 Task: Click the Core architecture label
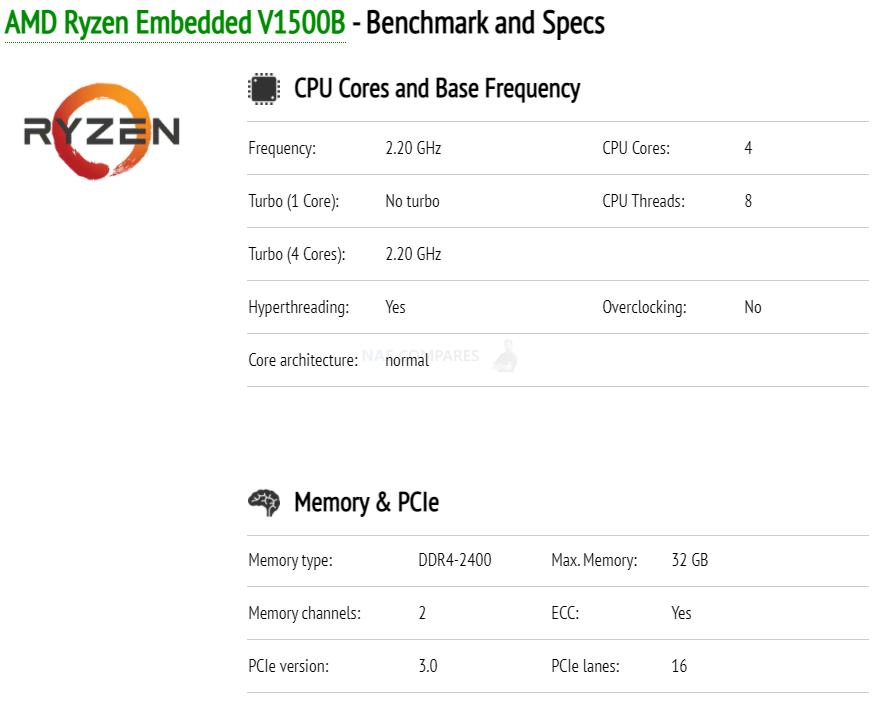pyautogui.click(x=303, y=360)
